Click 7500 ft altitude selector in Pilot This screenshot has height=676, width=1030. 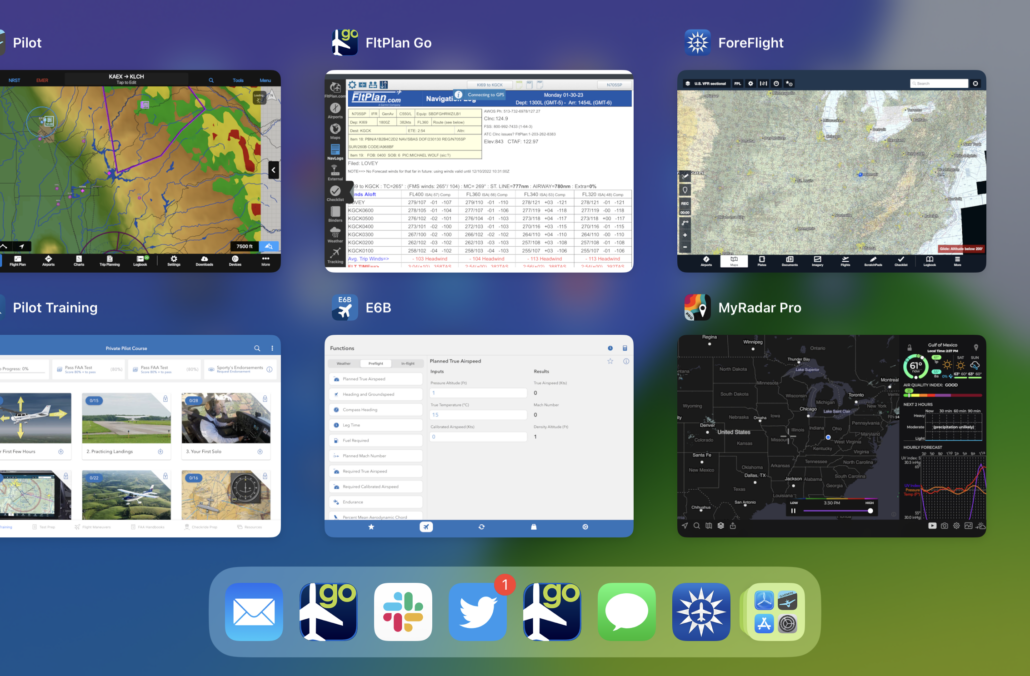tap(244, 246)
